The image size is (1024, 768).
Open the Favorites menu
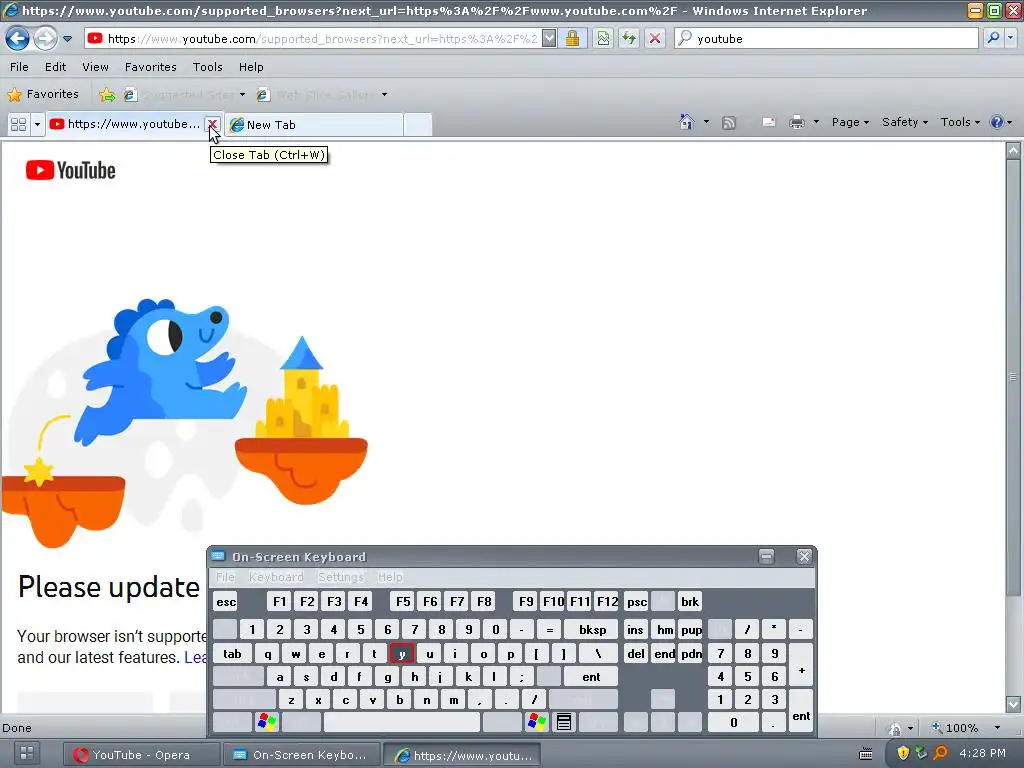pos(150,67)
